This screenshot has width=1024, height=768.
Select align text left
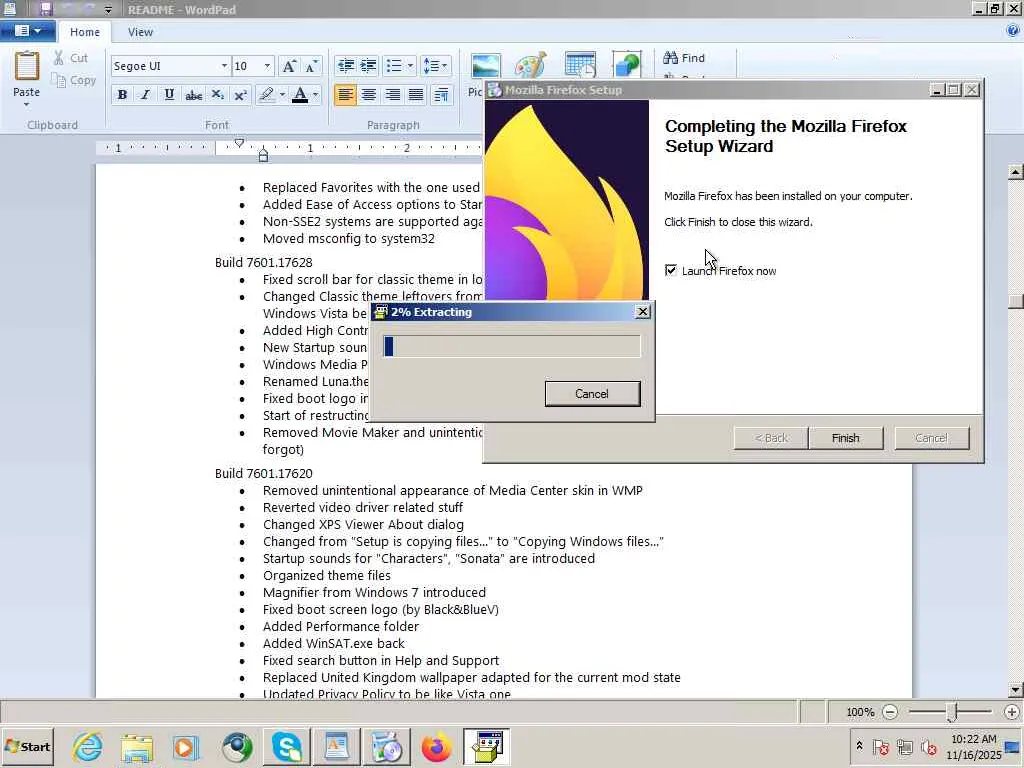click(345, 95)
